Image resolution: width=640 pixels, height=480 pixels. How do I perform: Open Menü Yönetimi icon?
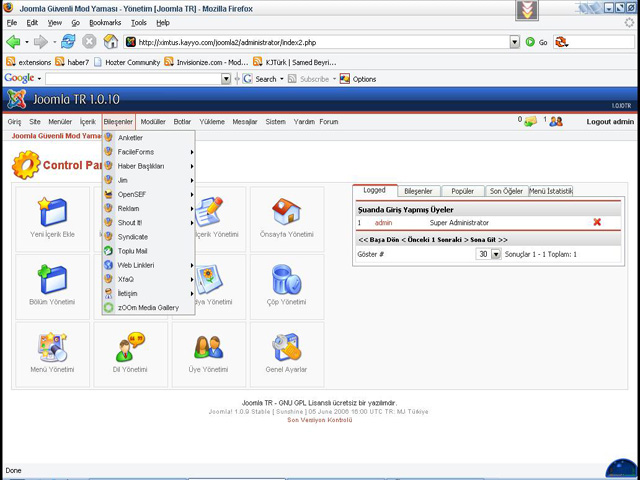(x=52, y=347)
